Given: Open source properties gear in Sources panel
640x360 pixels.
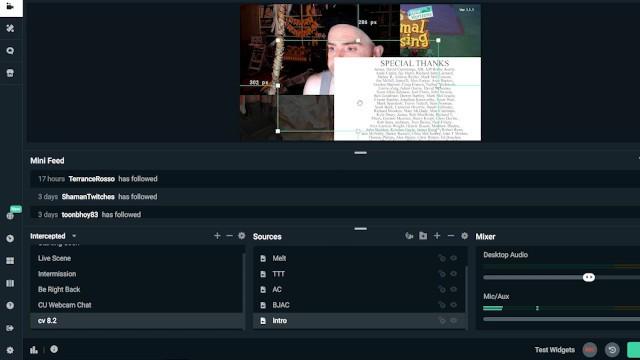Looking at the screenshot, I should (x=464, y=236).
